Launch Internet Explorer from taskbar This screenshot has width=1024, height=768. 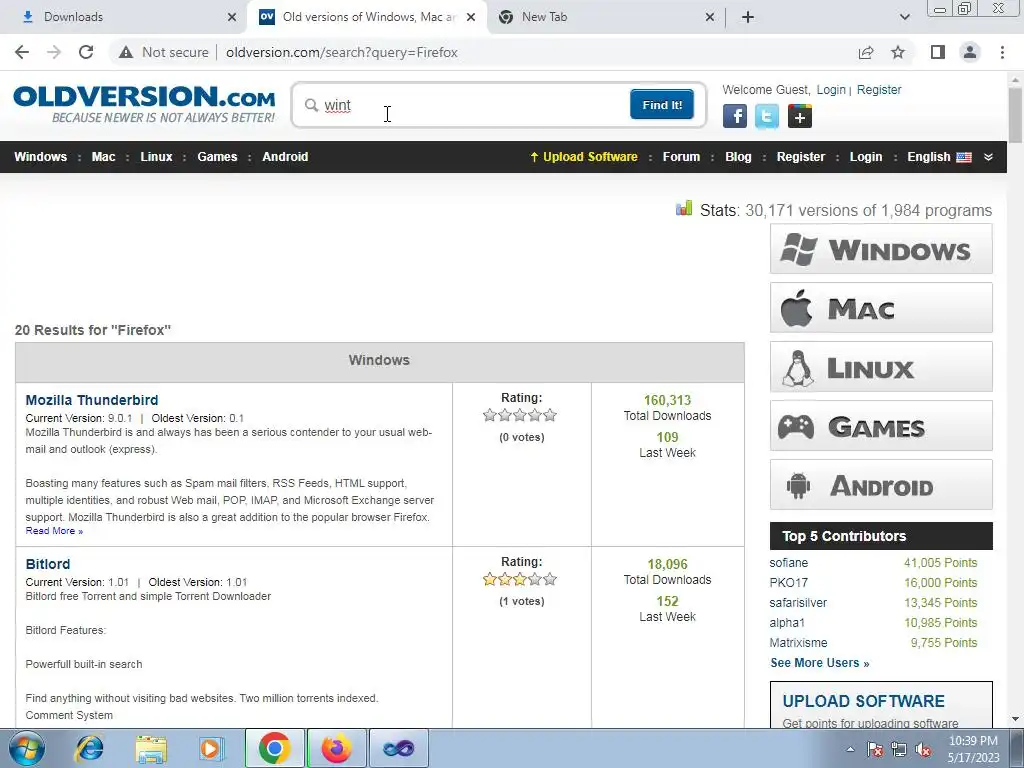tap(89, 748)
